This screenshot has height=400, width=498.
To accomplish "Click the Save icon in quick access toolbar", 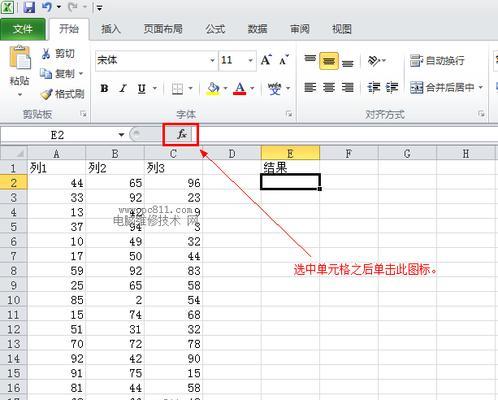I will click(x=29, y=7).
